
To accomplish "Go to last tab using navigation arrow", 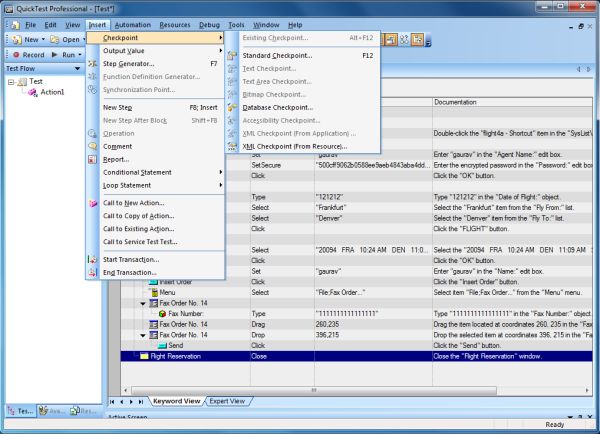I will [141, 401].
